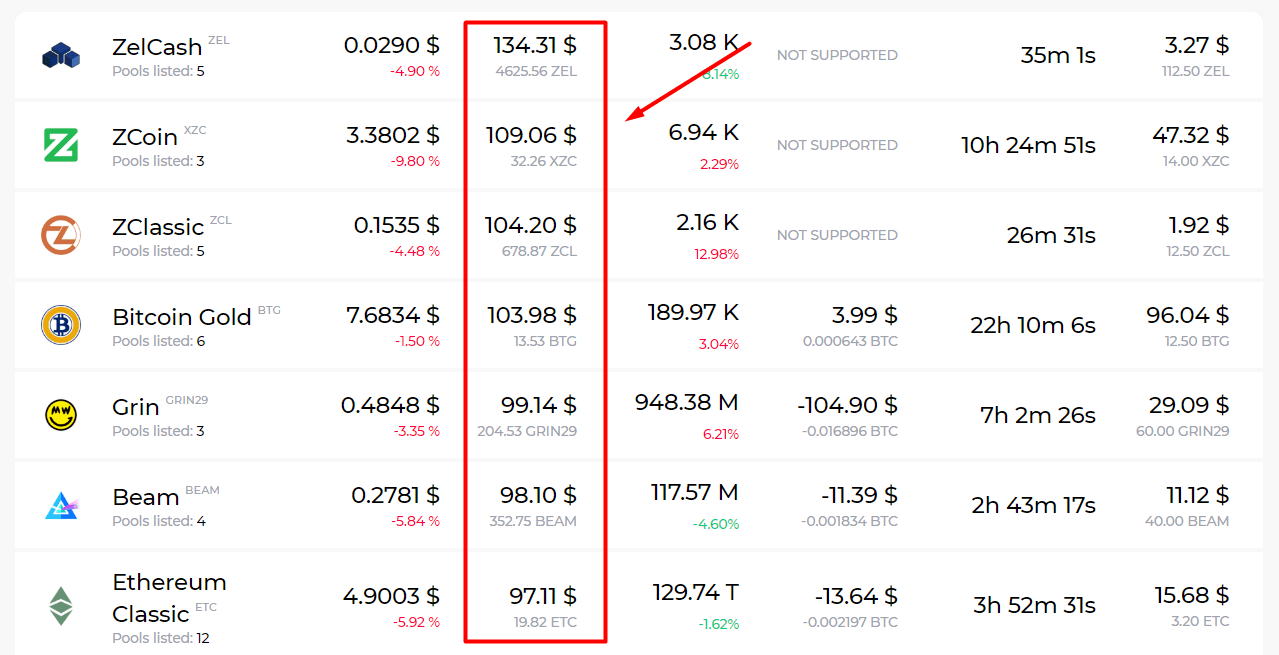Select the 109.06 $ reward for ZCoin
1279x655 pixels.
coord(531,134)
